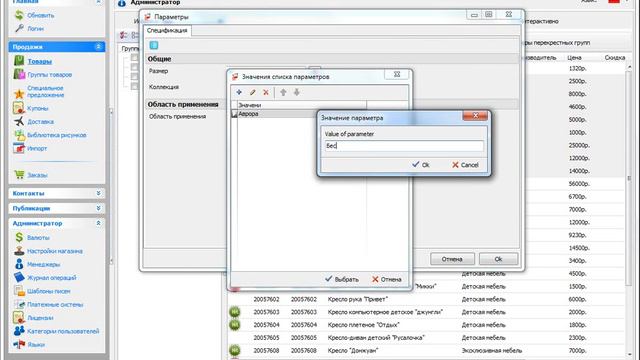640x360 pixels.
Task: Open Шаблоны писем icon
Action: pyautogui.click(x=19, y=291)
